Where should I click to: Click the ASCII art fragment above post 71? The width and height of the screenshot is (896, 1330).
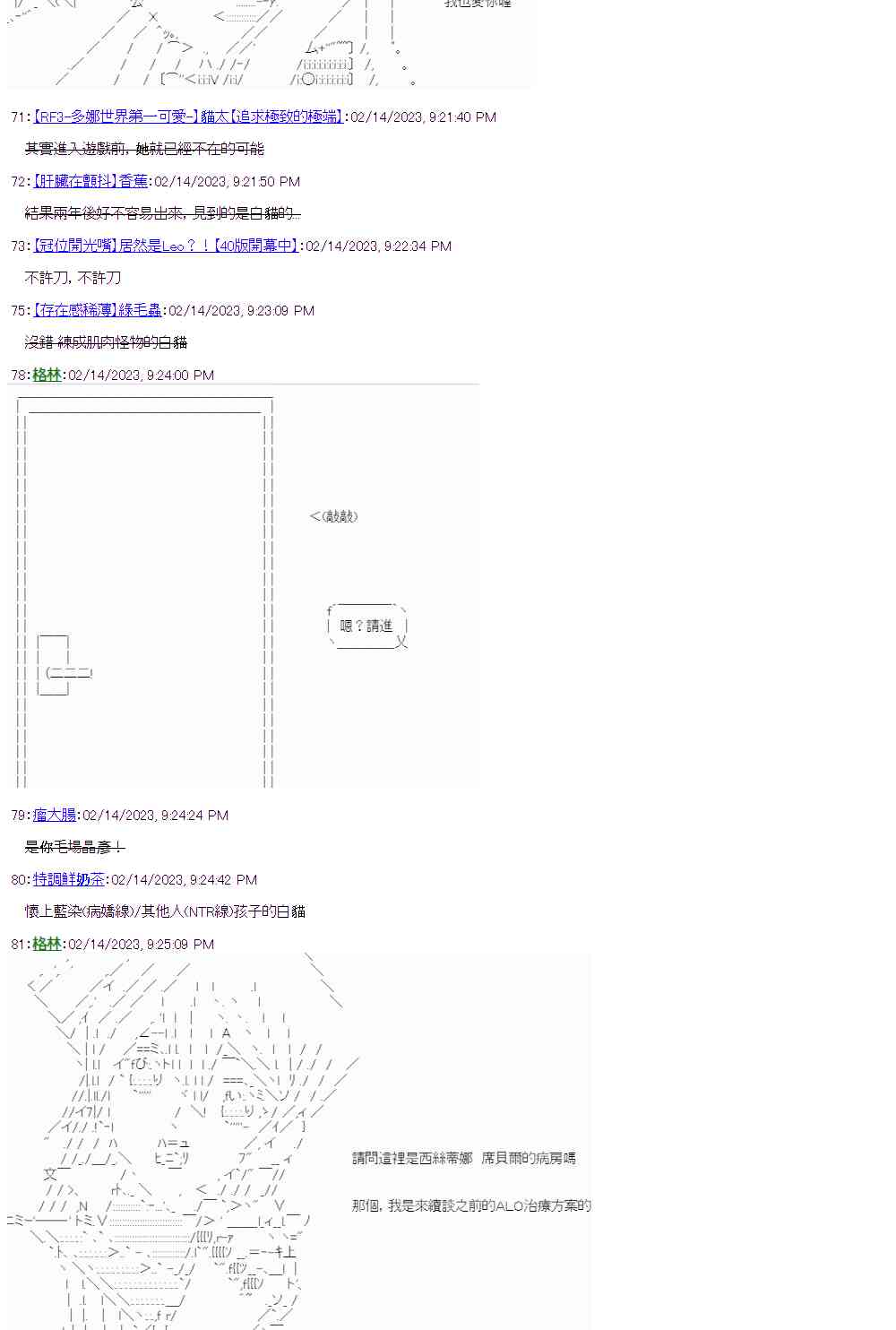coord(269,43)
